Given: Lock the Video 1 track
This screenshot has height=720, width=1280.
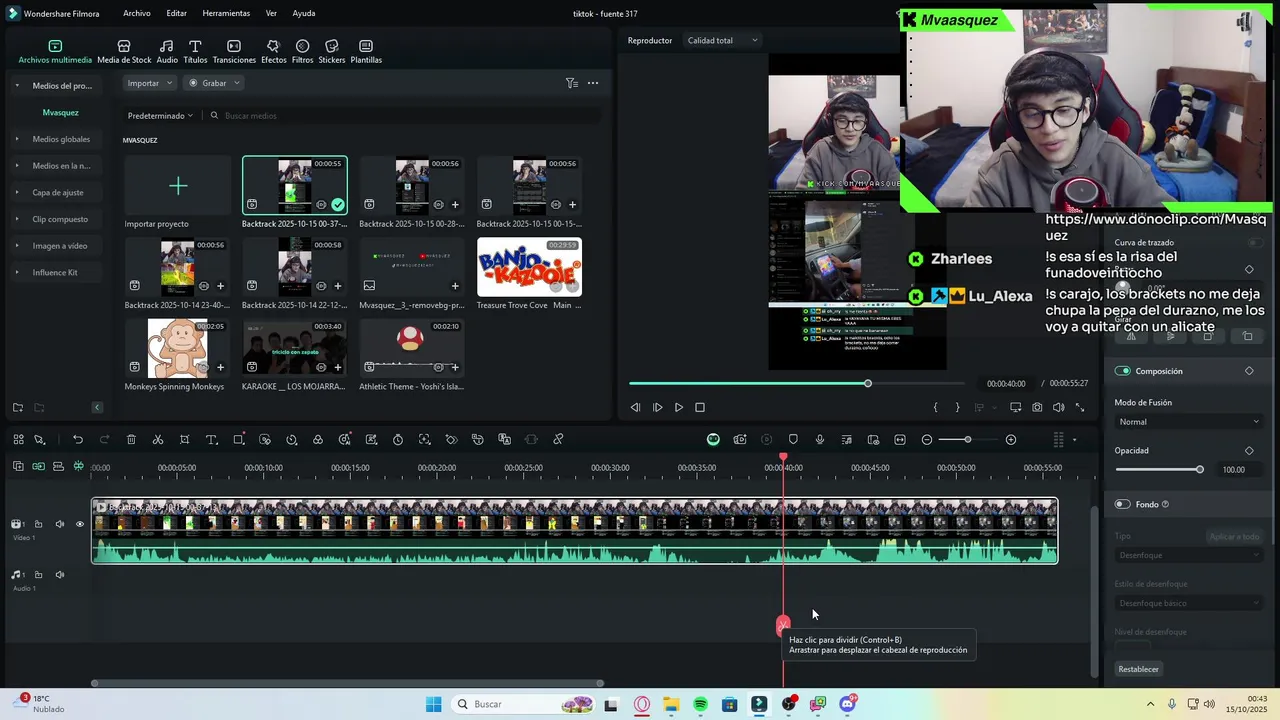Looking at the screenshot, I should coord(38,524).
